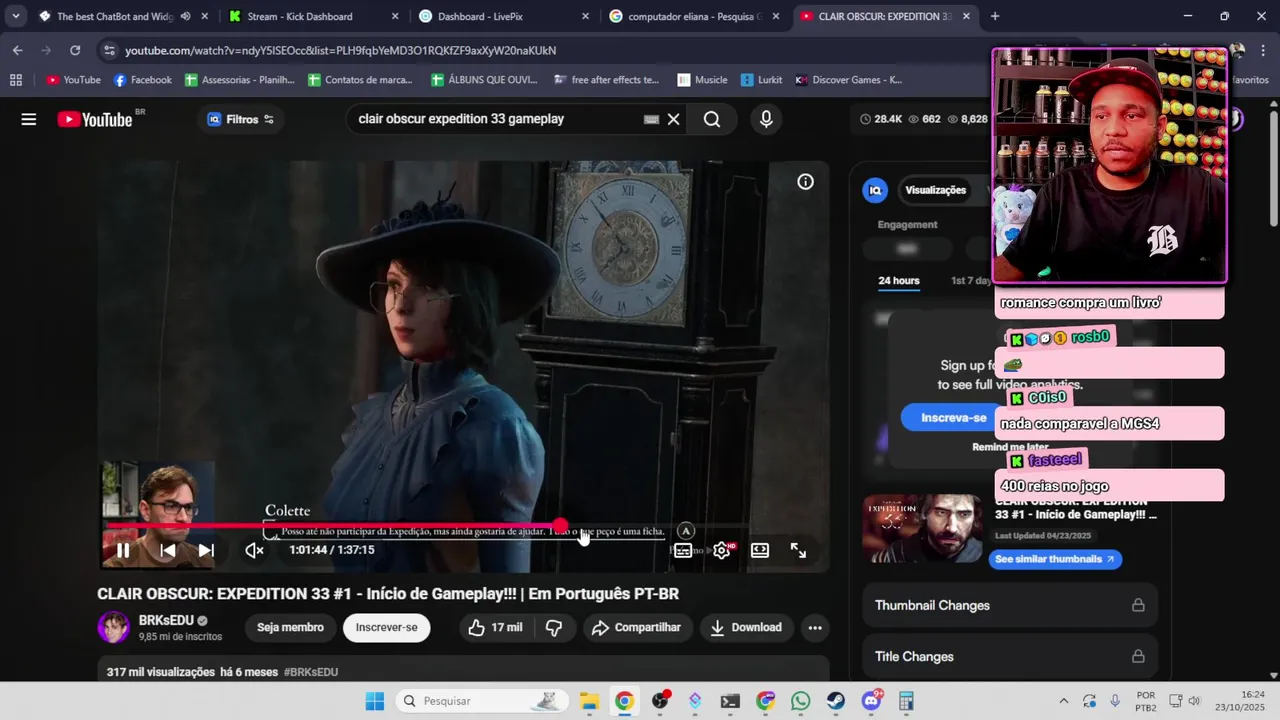Like the video with 17 mil
Viewport: 1280px width, 720px height.
[x=496, y=627]
